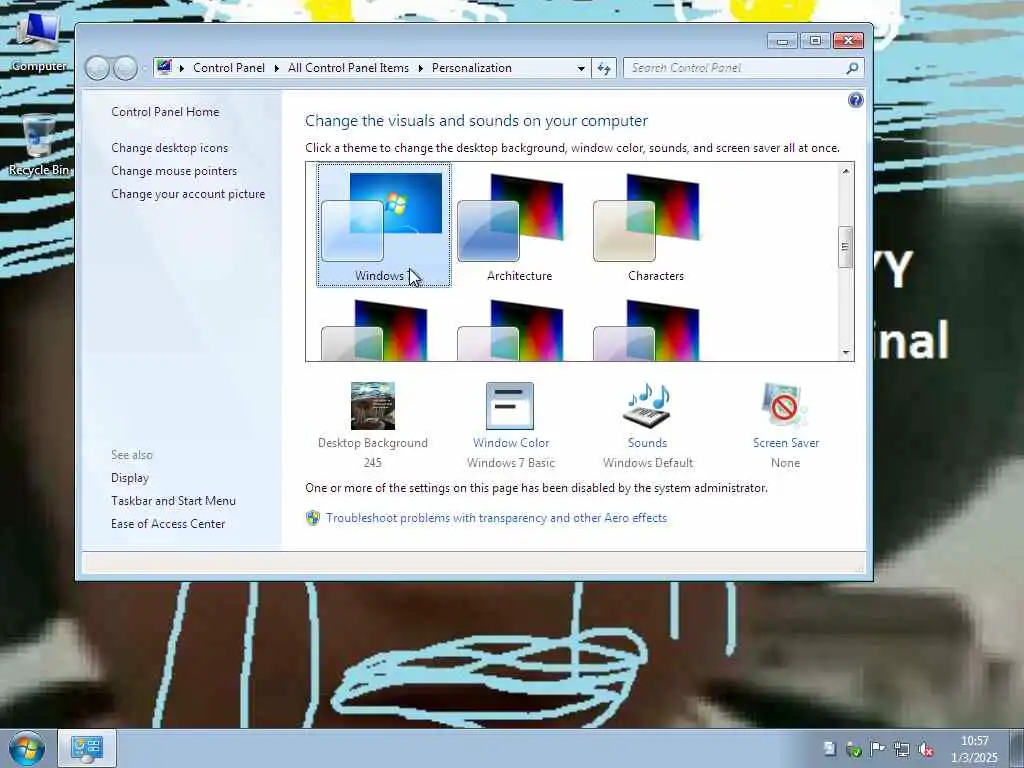Click the leftmost document tray icon
This screenshot has width=1024, height=768.
click(829, 748)
